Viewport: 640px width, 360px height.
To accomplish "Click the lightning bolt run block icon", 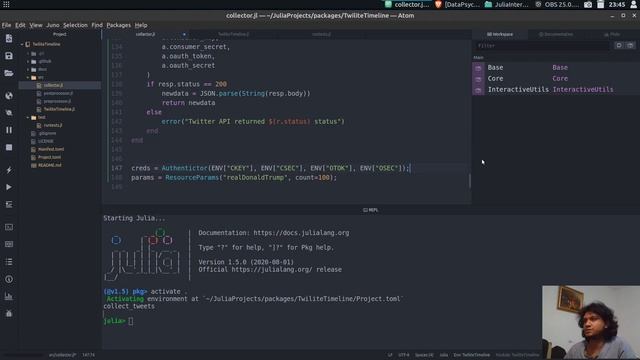I will [x=9, y=169].
